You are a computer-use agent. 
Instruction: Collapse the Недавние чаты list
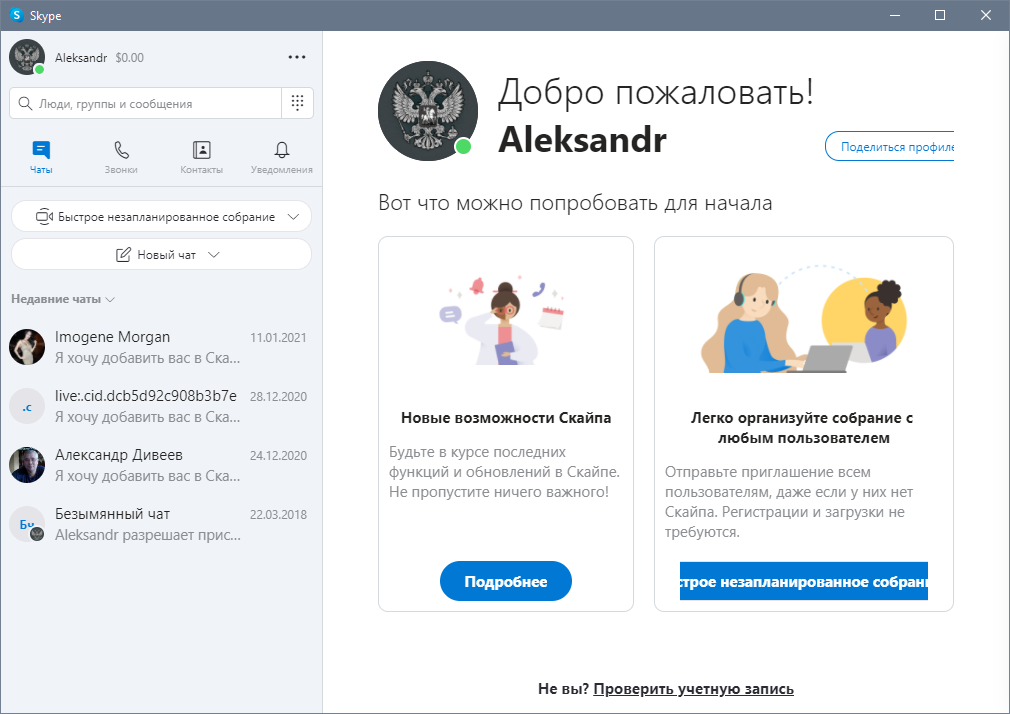point(62,299)
